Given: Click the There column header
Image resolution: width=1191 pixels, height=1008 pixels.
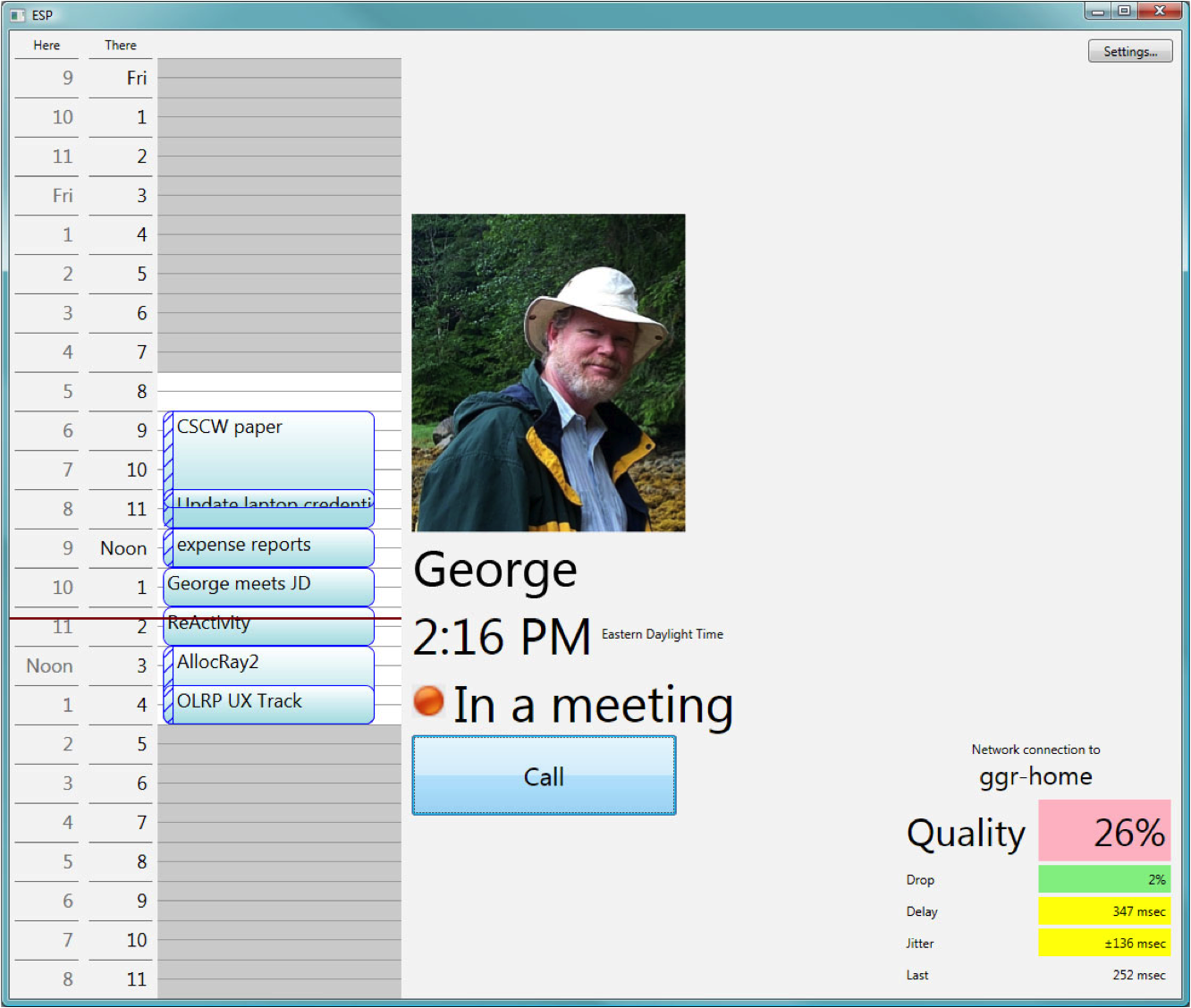Looking at the screenshot, I should [x=121, y=46].
